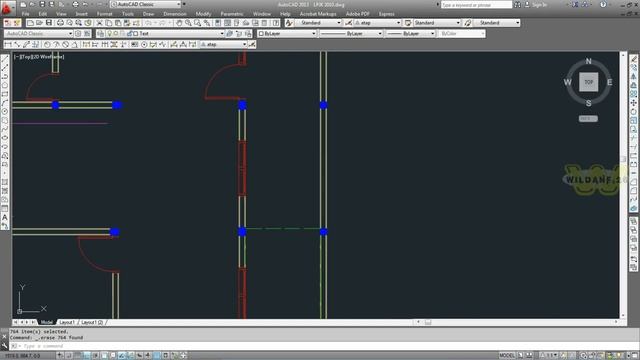Click the New drawing icon in Standard toolbar
The image size is (640, 360).
(30, 23)
